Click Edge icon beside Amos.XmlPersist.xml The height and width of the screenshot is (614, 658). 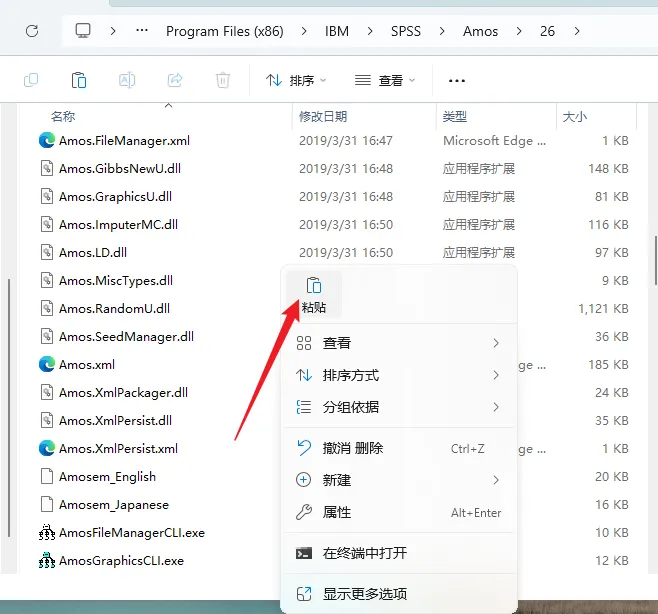[x=47, y=448]
